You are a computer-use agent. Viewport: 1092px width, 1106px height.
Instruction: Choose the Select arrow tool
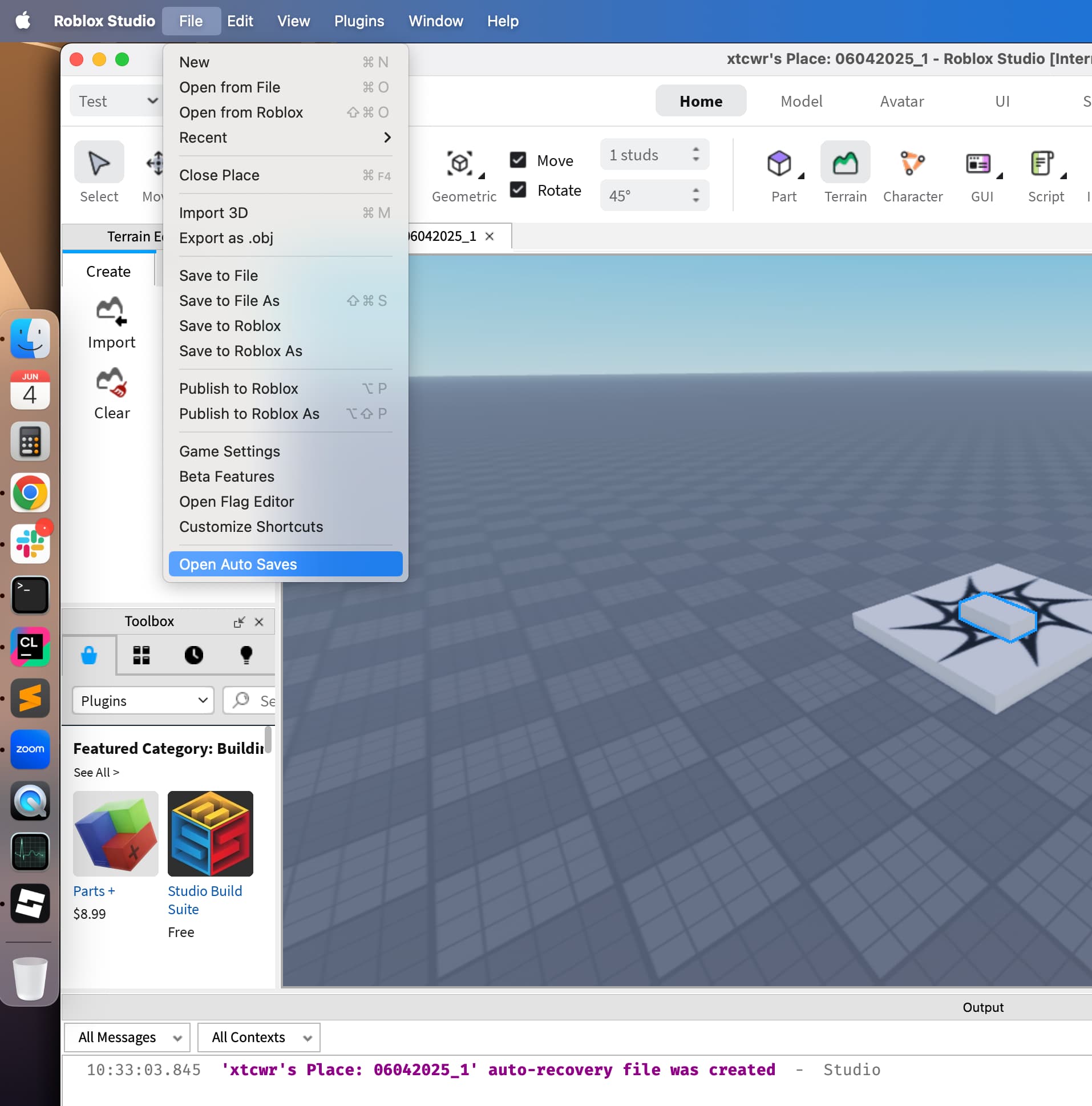click(99, 163)
